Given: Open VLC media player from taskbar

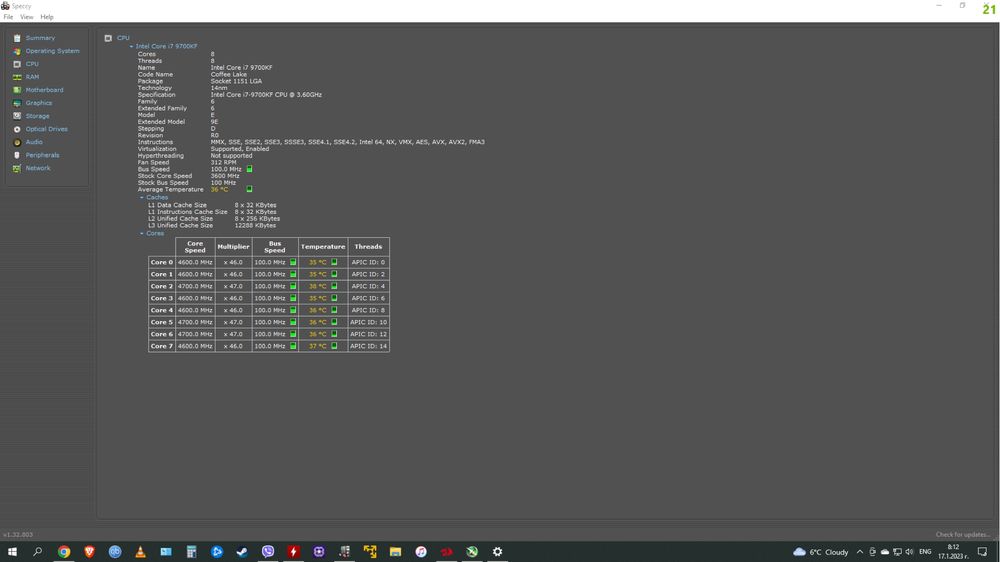Looking at the screenshot, I should (x=140, y=552).
